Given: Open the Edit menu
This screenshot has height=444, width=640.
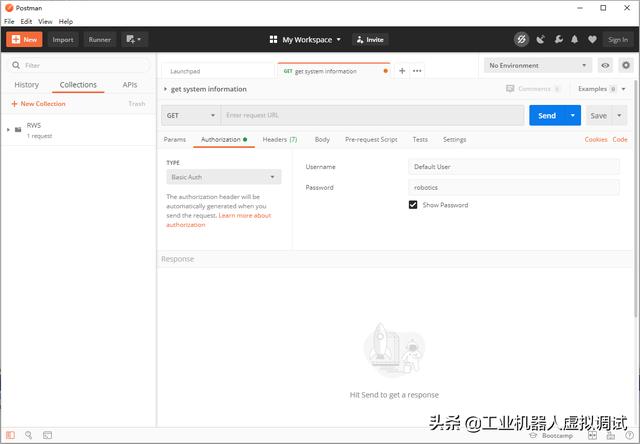Looking at the screenshot, I should [x=26, y=22].
